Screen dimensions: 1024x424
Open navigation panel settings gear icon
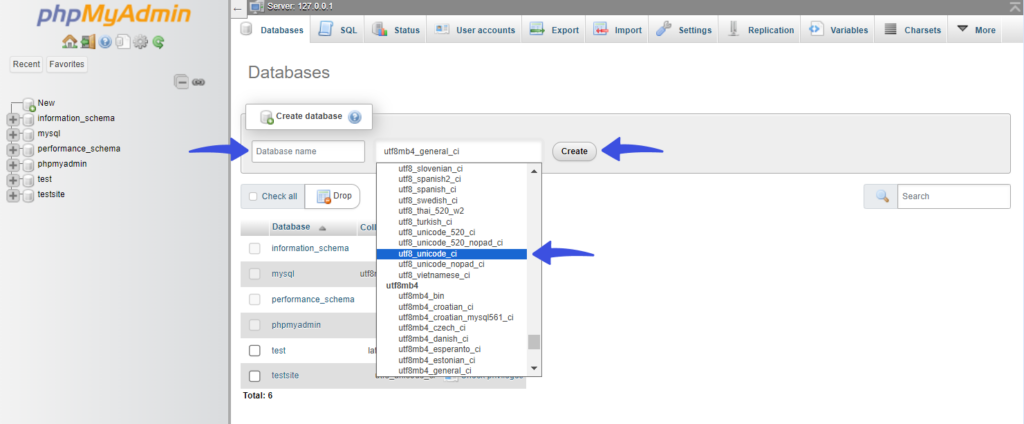click(x=140, y=42)
